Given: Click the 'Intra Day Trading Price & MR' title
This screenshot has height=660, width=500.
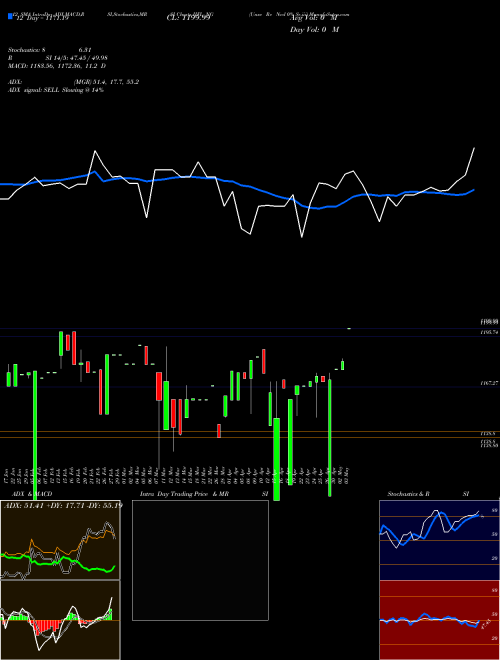Looking at the screenshot, I should click(x=185, y=494).
